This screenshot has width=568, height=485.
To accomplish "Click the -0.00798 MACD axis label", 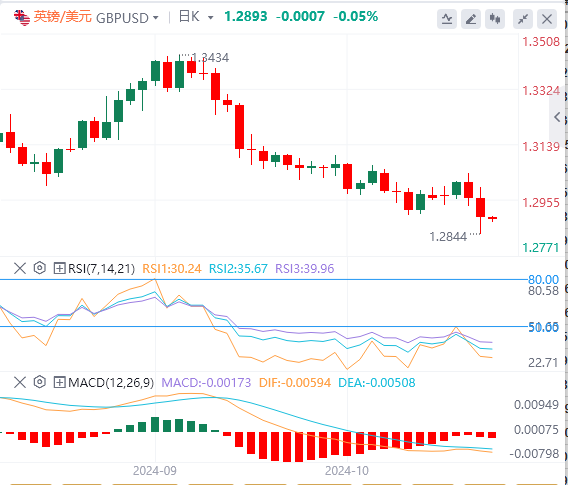I will [534, 453].
